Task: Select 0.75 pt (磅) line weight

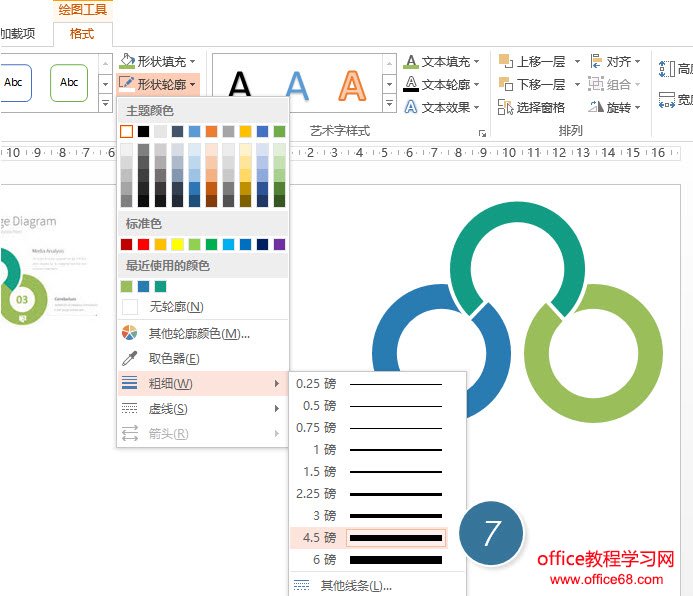Action: 369,428
